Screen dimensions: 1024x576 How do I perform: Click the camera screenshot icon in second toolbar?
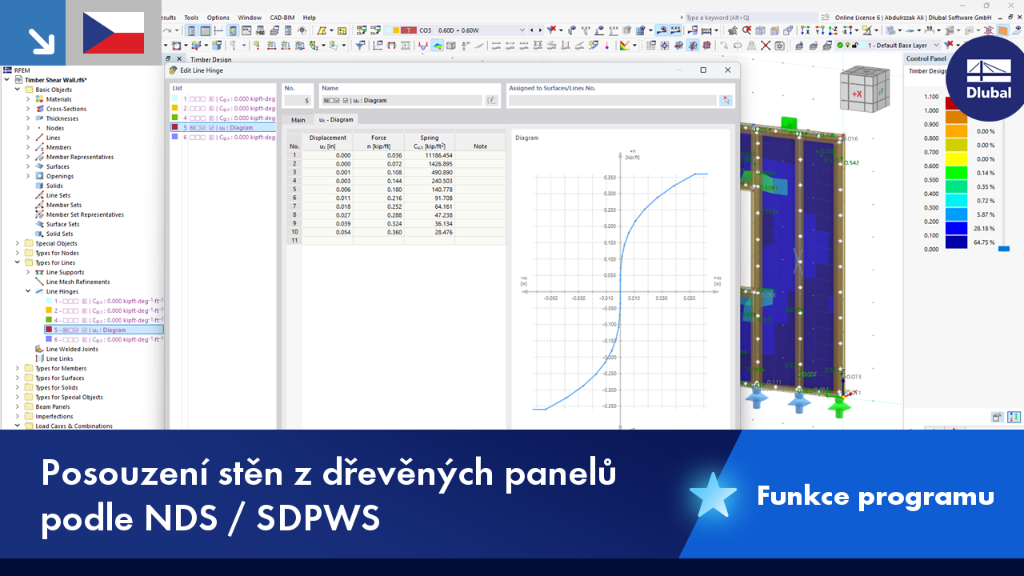780,46
